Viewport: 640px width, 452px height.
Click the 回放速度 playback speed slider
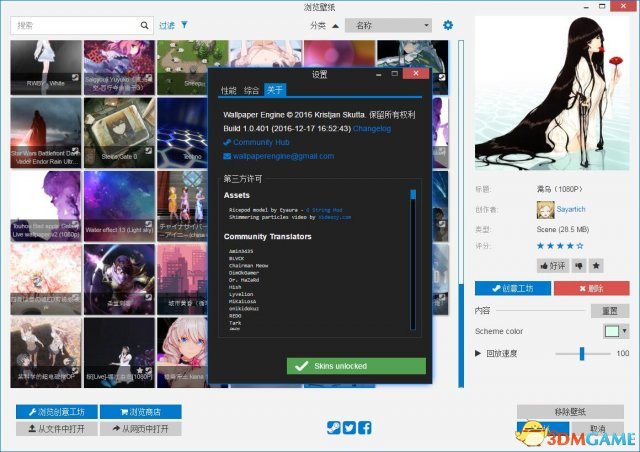(x=583, y=354)
